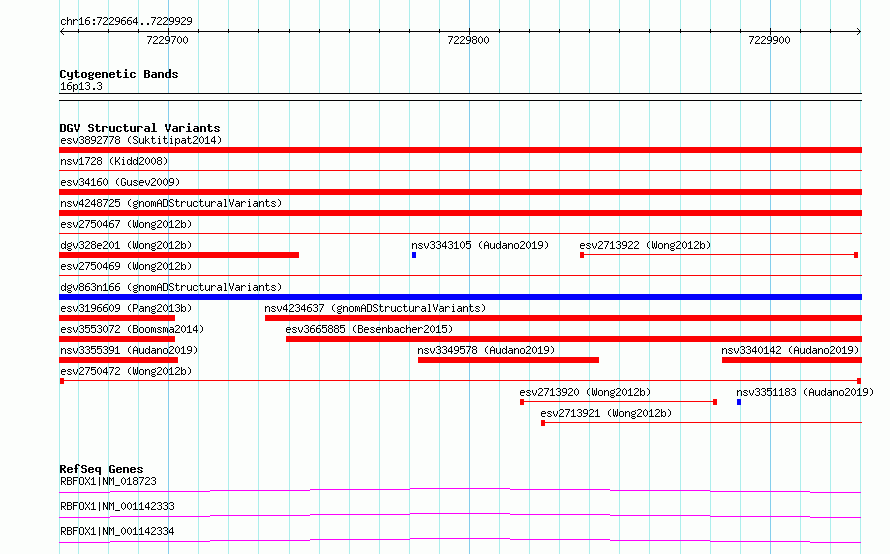This screenshot has height=554, width=890.
Task: Click nsv4234637 (gnomADStructuralVariants) label
Action: pos(375,308)
